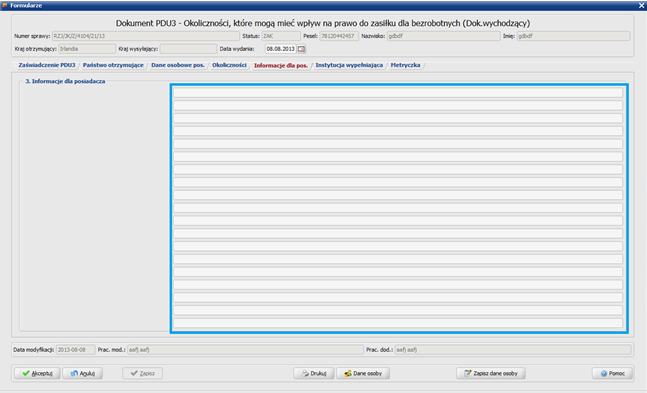647x393 pixels.
Task: Click the Akceptuj button
Action: (37, 373)
